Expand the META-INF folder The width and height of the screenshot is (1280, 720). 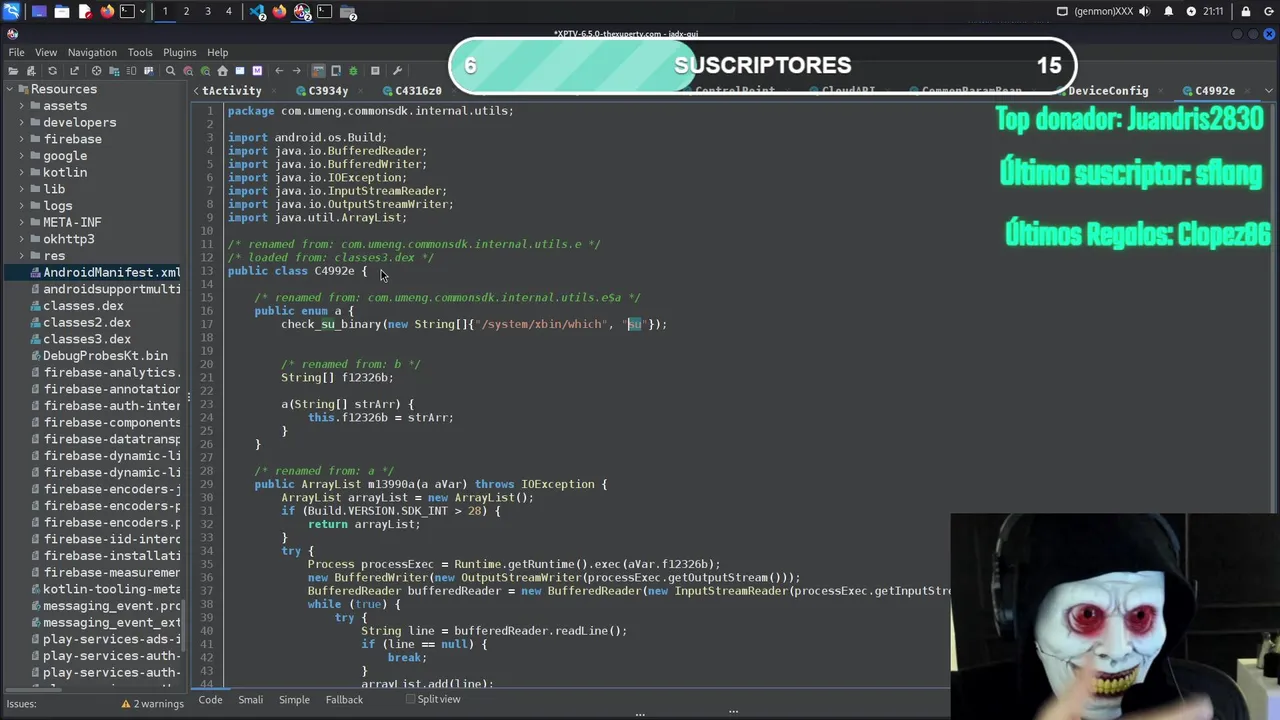tap(22, 222)
